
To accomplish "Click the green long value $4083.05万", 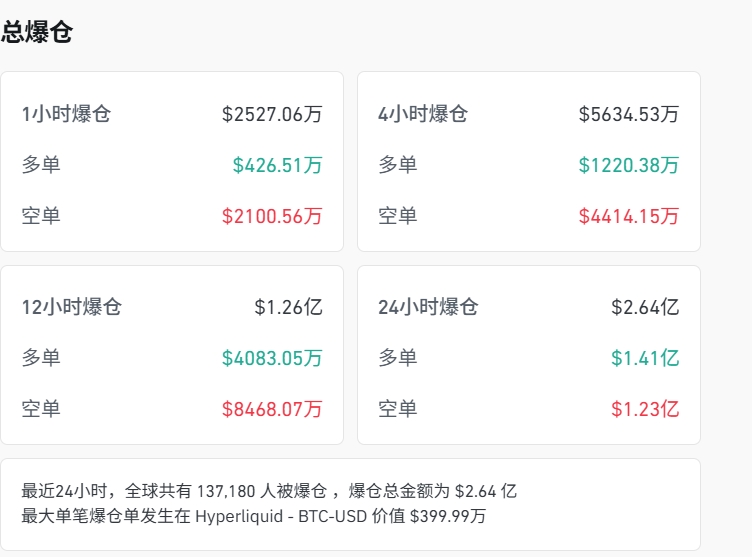I will [272, 358].
